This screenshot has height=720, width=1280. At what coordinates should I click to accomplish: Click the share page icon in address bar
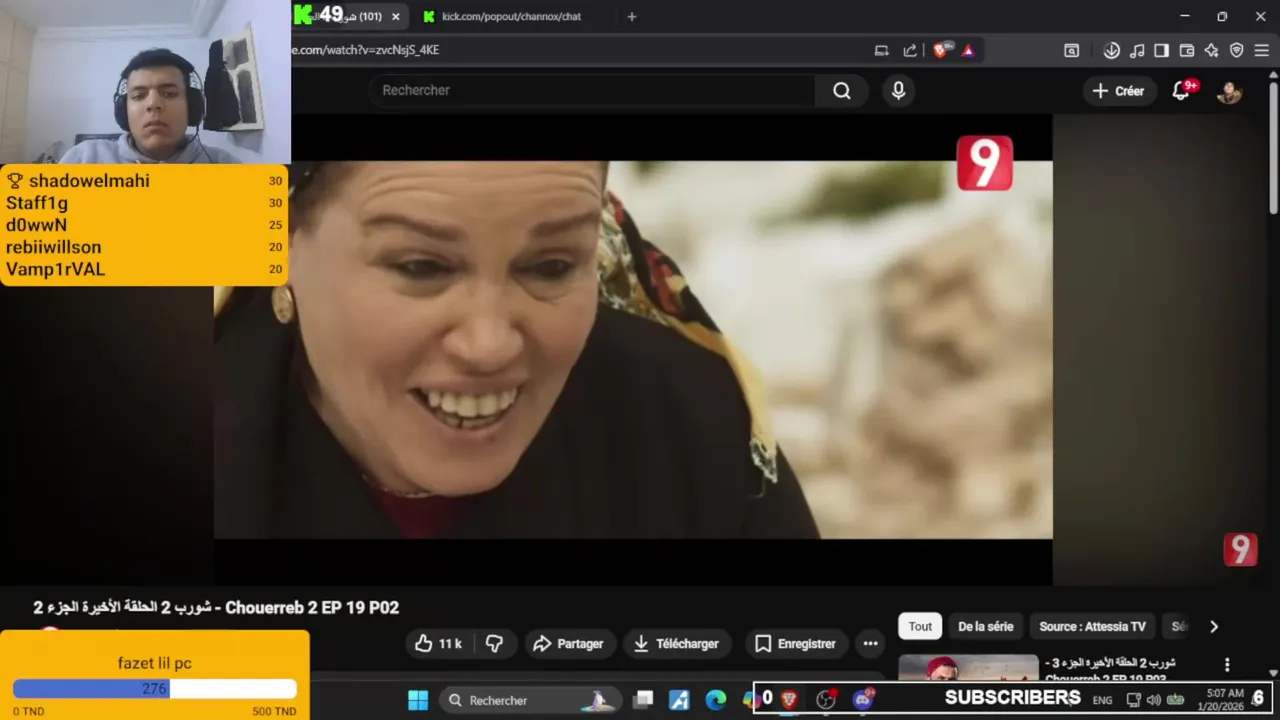[910, 50]
